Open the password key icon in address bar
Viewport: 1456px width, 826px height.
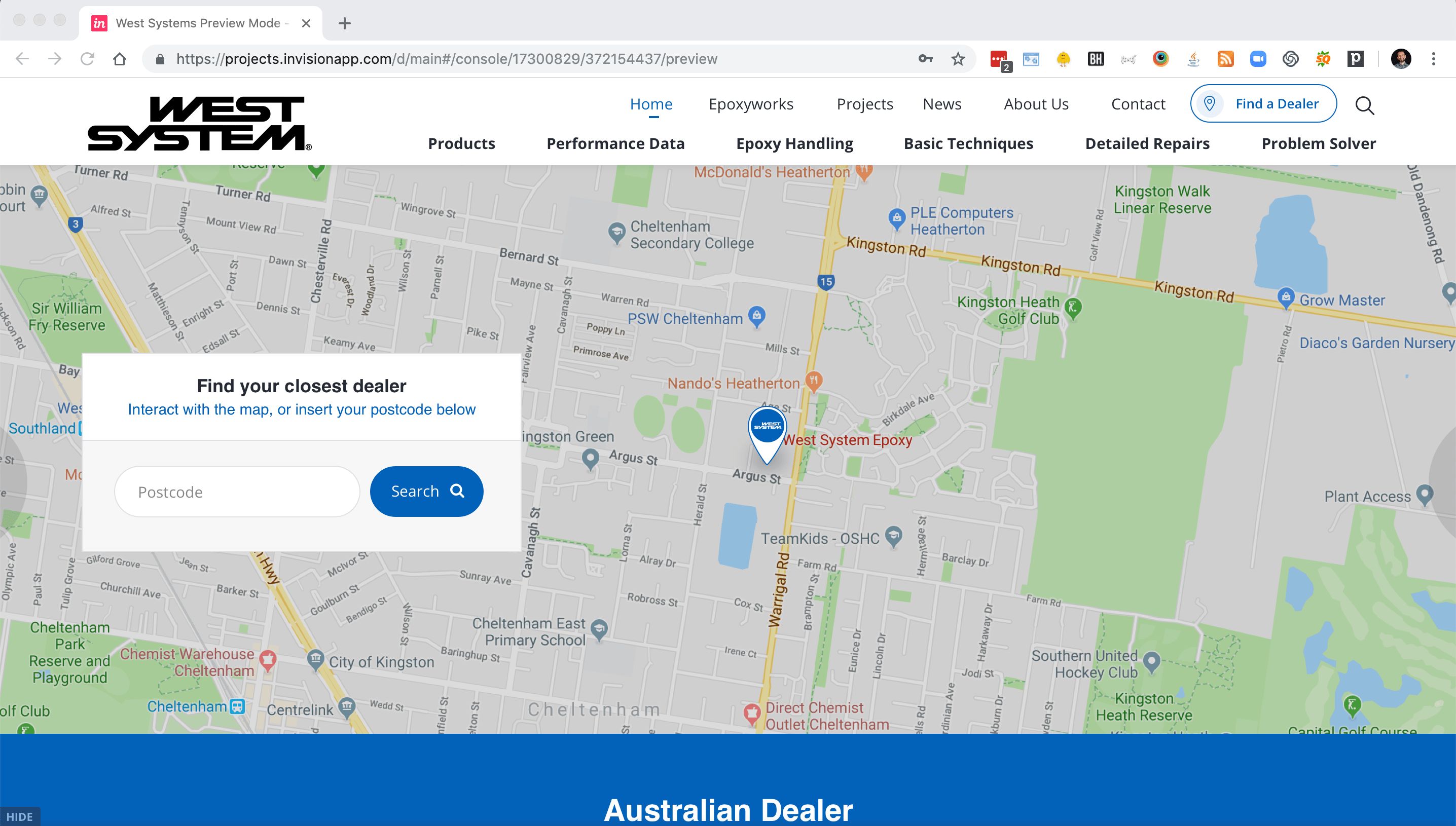(925, 58)
